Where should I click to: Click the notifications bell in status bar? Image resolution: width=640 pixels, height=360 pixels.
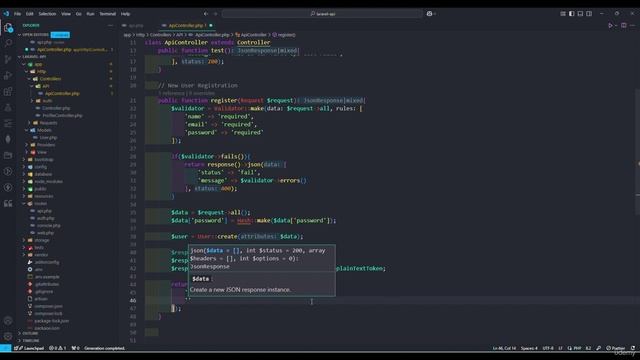(633, 348)
